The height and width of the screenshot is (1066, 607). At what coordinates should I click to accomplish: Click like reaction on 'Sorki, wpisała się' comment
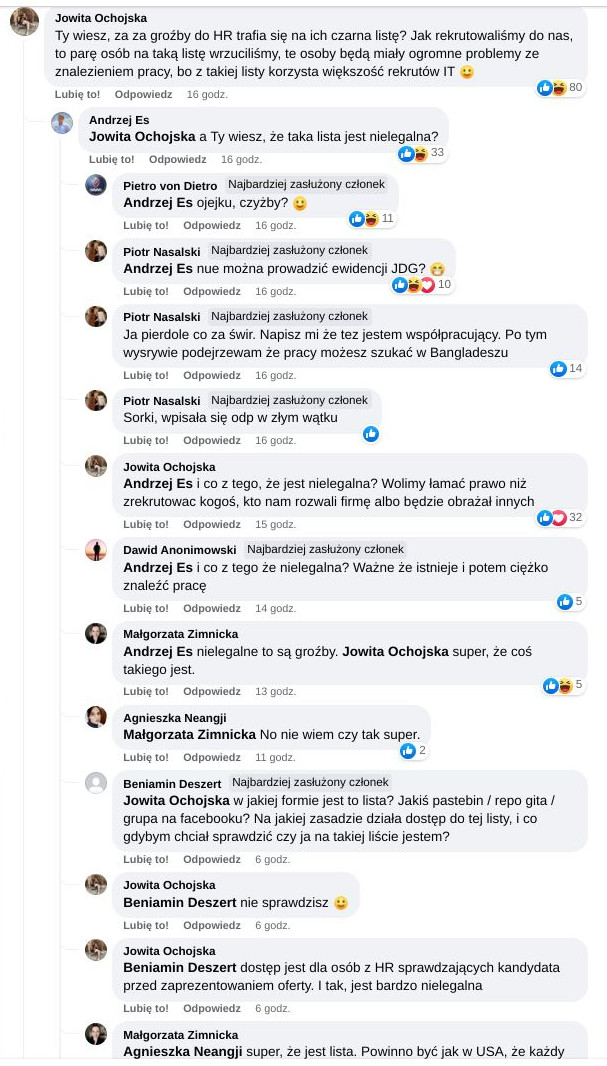(371, 433)
